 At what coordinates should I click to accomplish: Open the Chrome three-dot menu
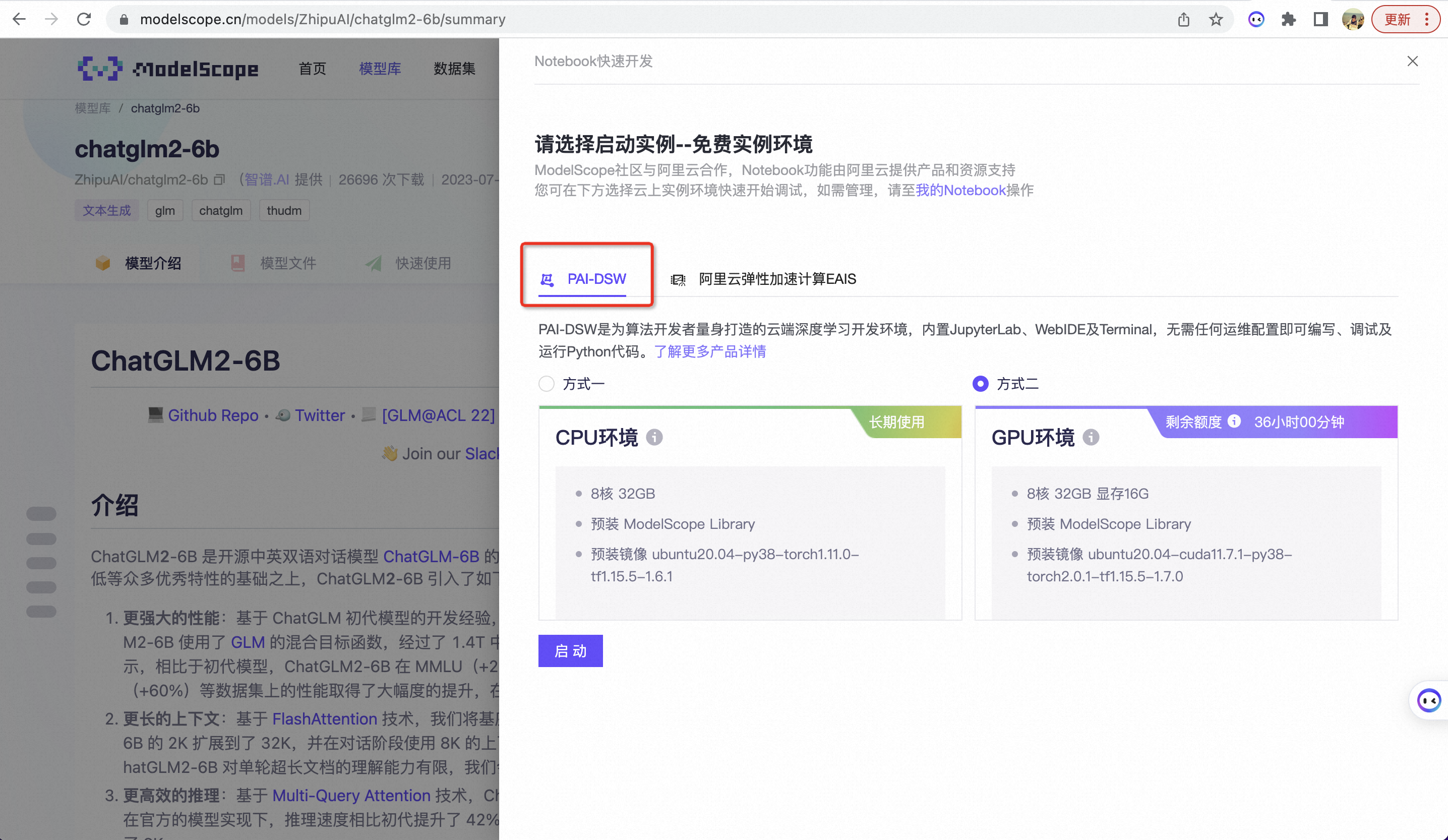(1427, 20)
